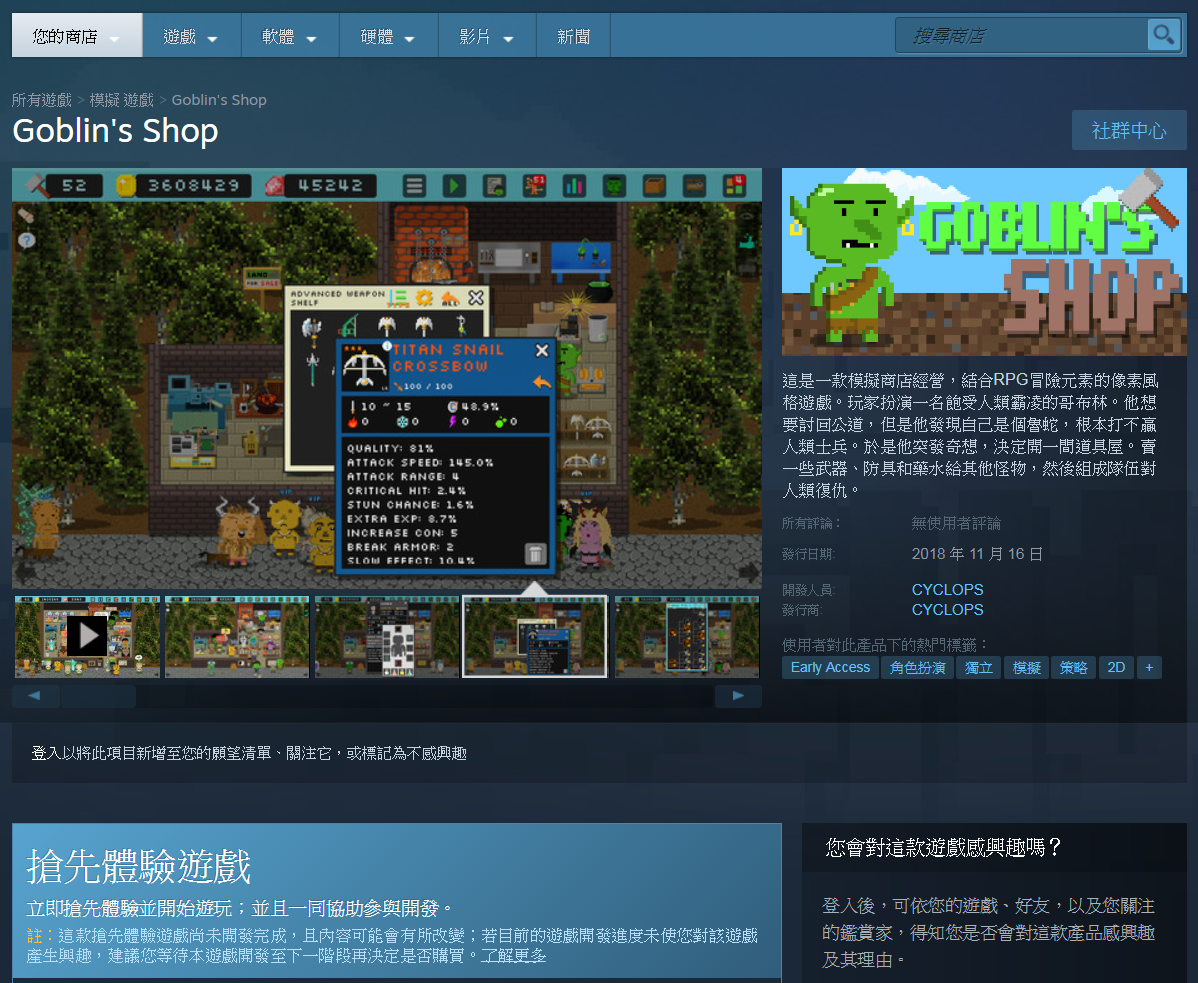
Task: Click the next screenshot arrow on main image
Action: point(750,571)
